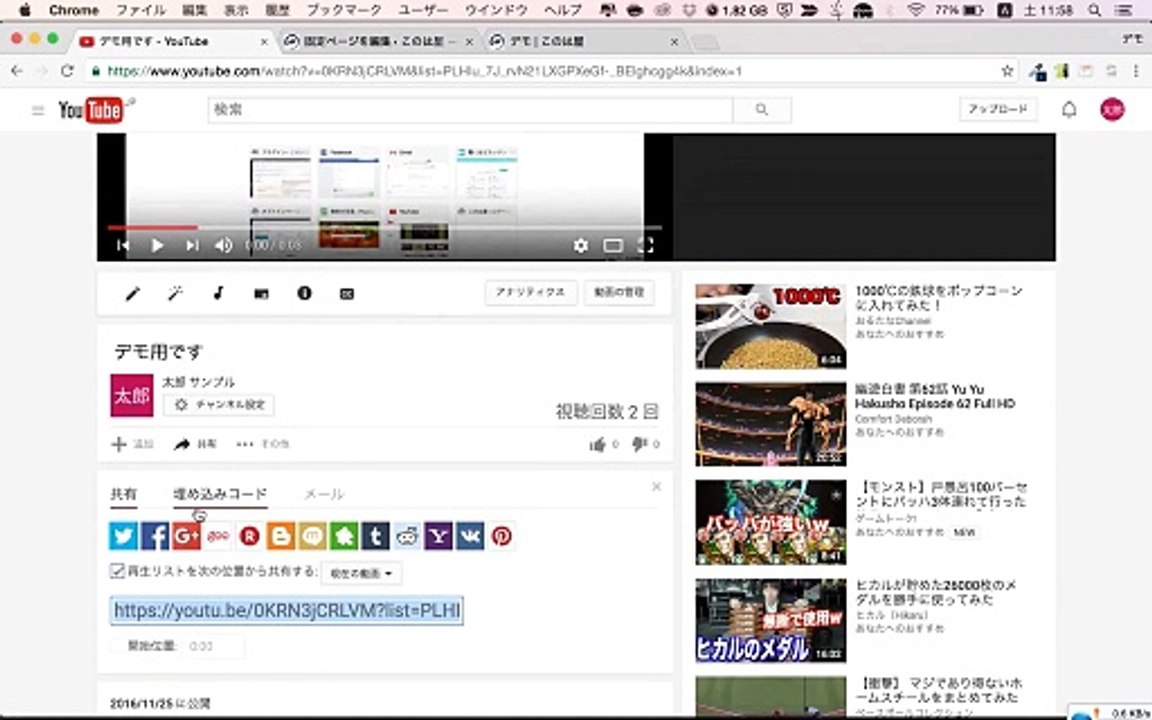The width and height of the screenshot is (1152, 720).
Task: Open the YouTube guide hamburger menu
Action: pos(38,110)
